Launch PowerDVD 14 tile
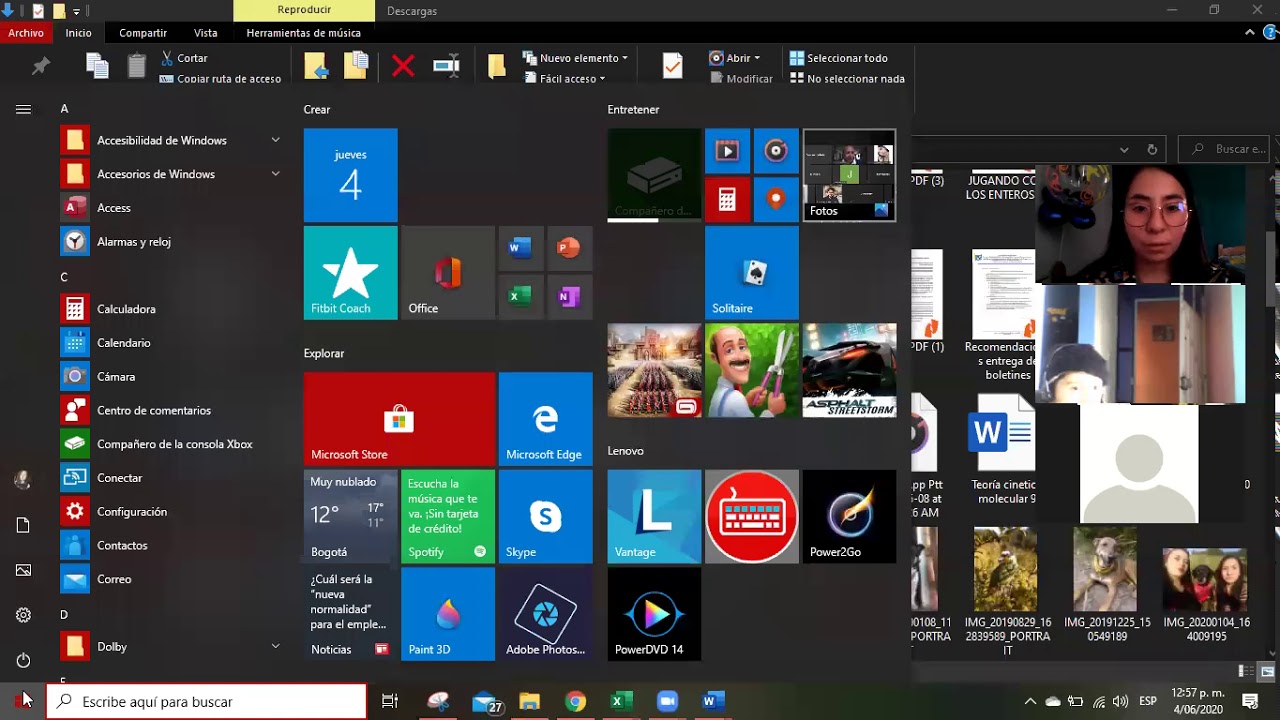Screen dimensions: 1280x720 pos(654,614)
